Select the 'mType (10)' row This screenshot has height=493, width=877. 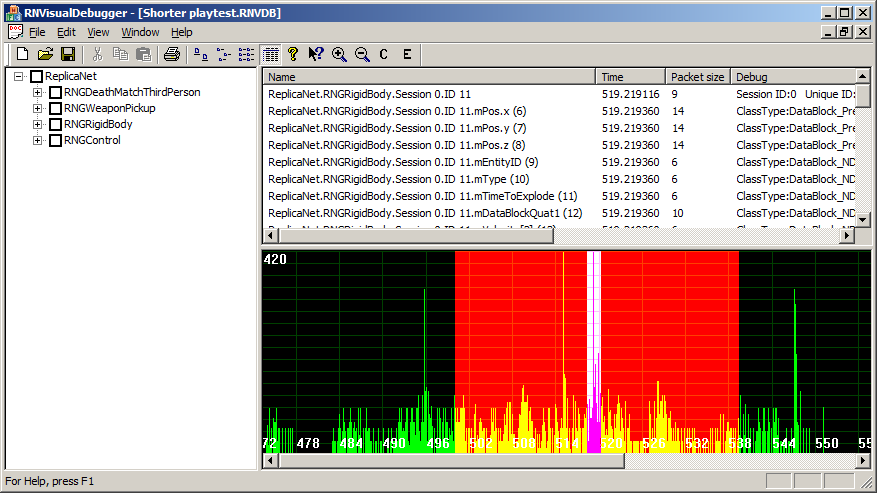pos(559,179)
